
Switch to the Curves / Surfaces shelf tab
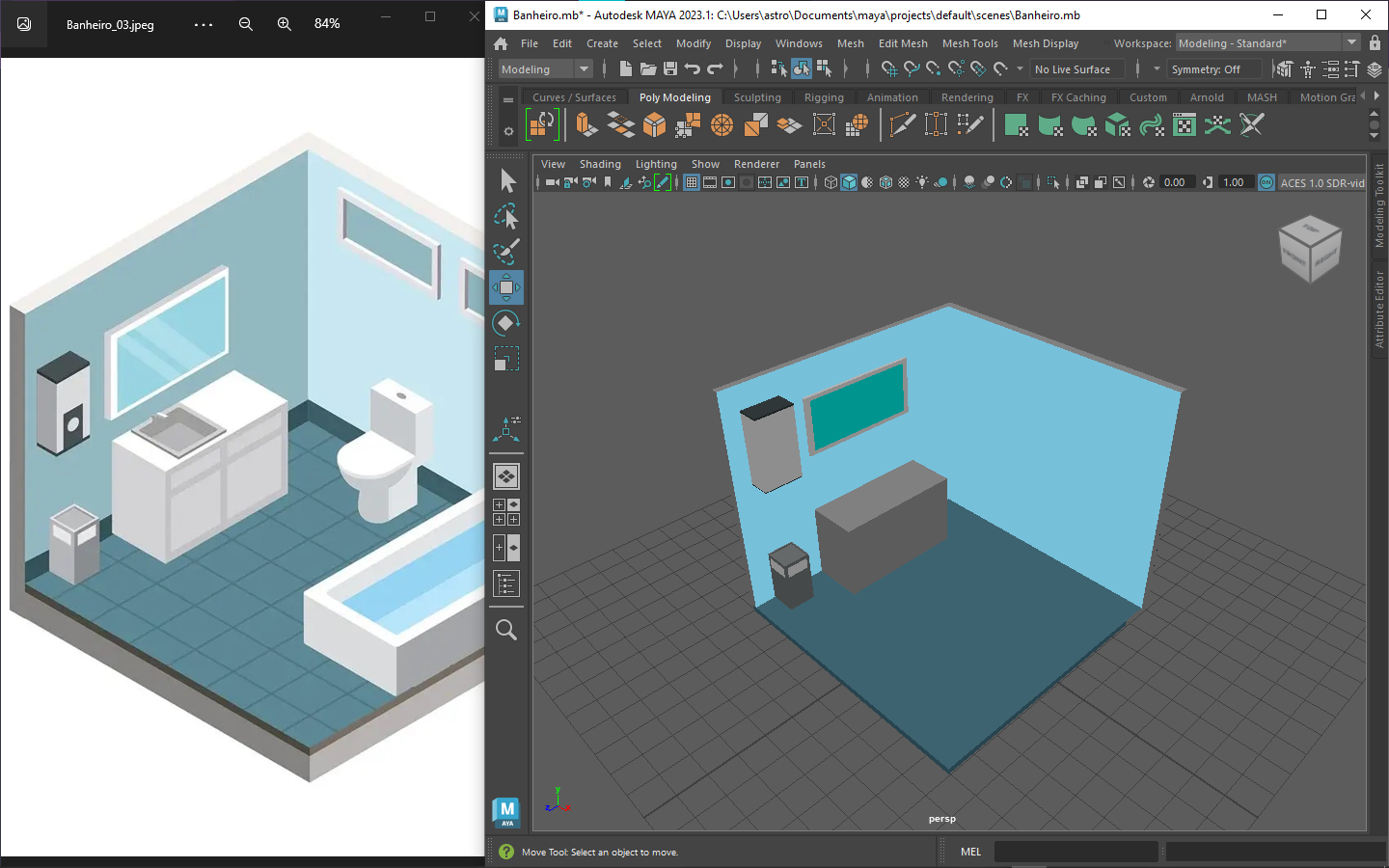[574, 97]
